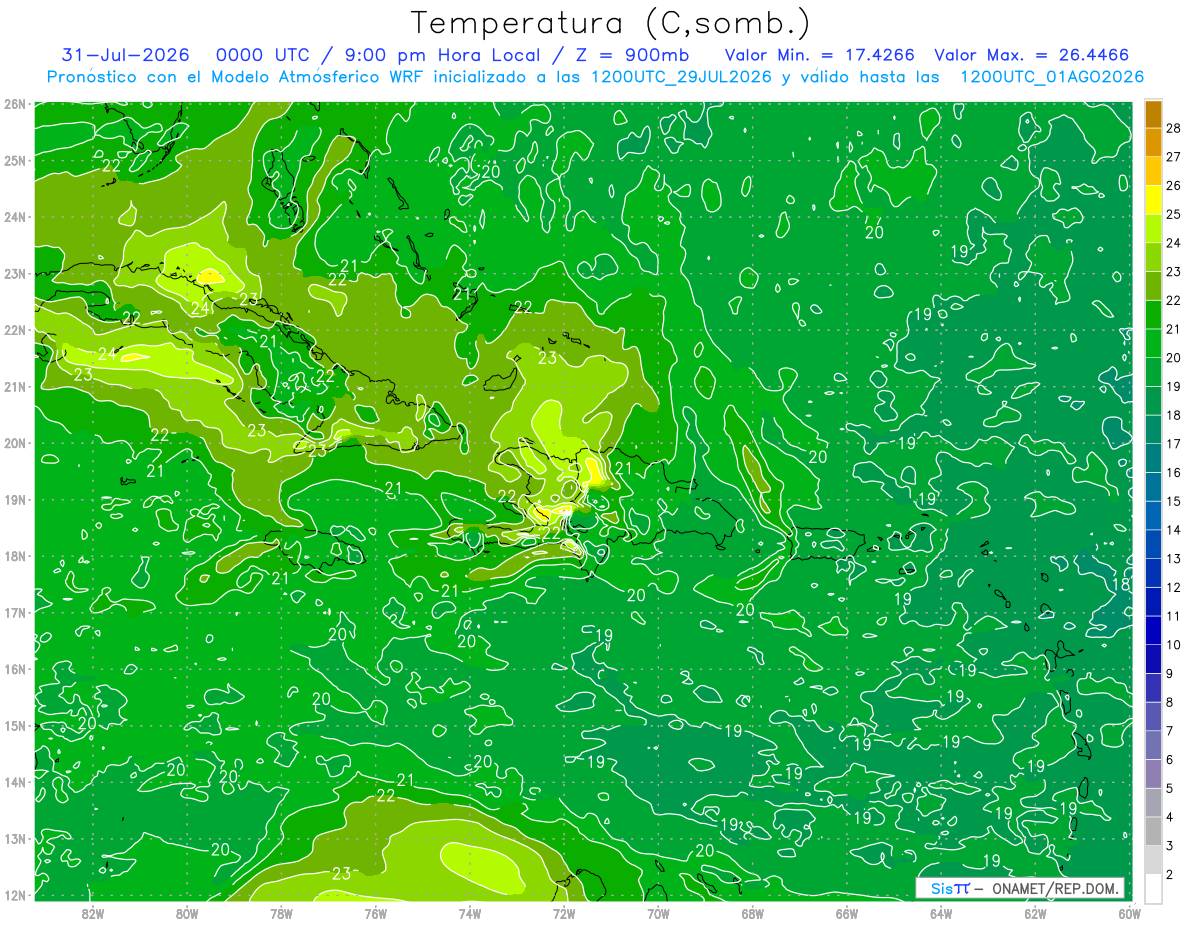Click the '76W' longitude axis label
The image size is (1200, 927).
[x=375, y=913]
